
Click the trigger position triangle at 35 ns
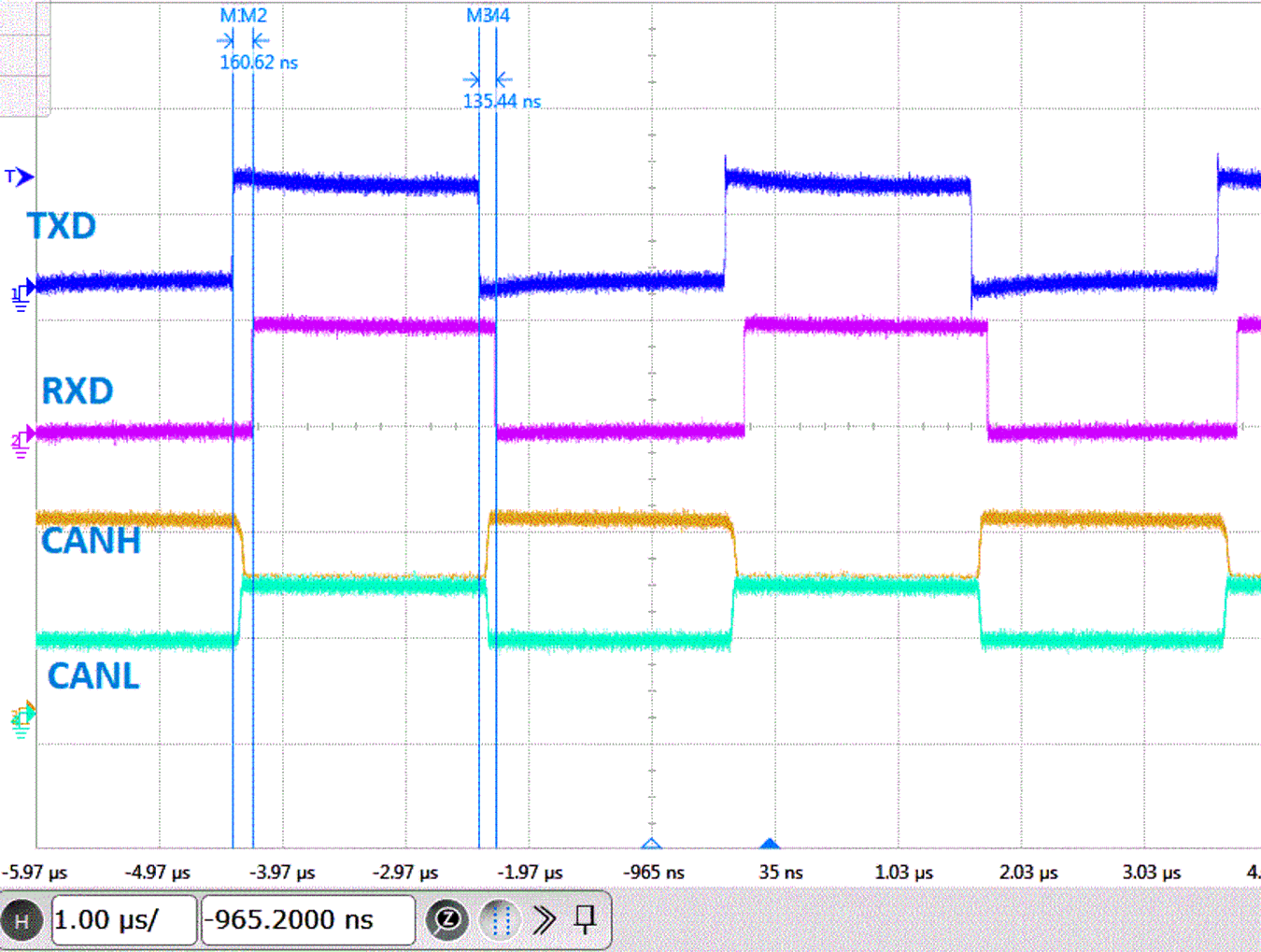769,845
